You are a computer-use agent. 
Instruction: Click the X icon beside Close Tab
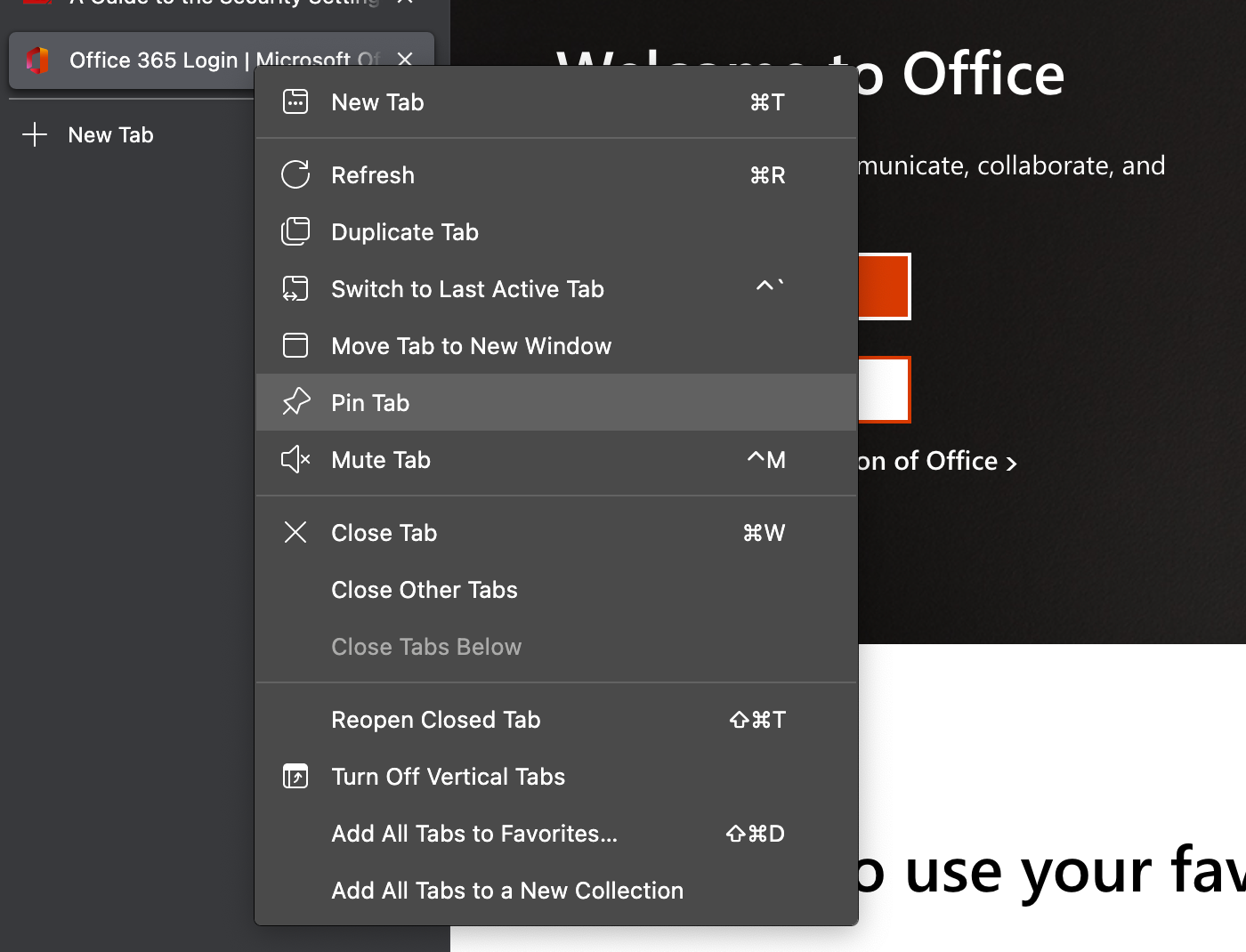point(295,533)
